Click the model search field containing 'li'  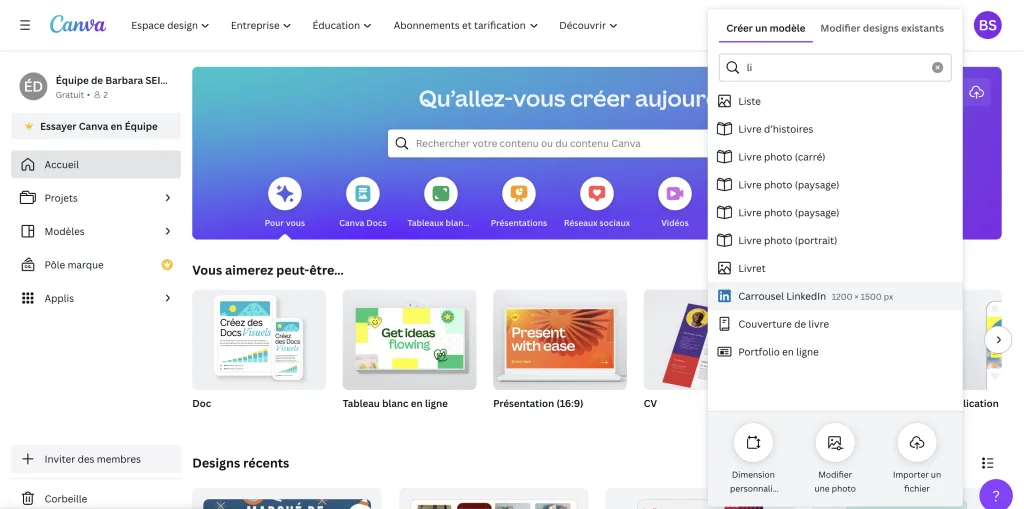[x=835, y=67]
